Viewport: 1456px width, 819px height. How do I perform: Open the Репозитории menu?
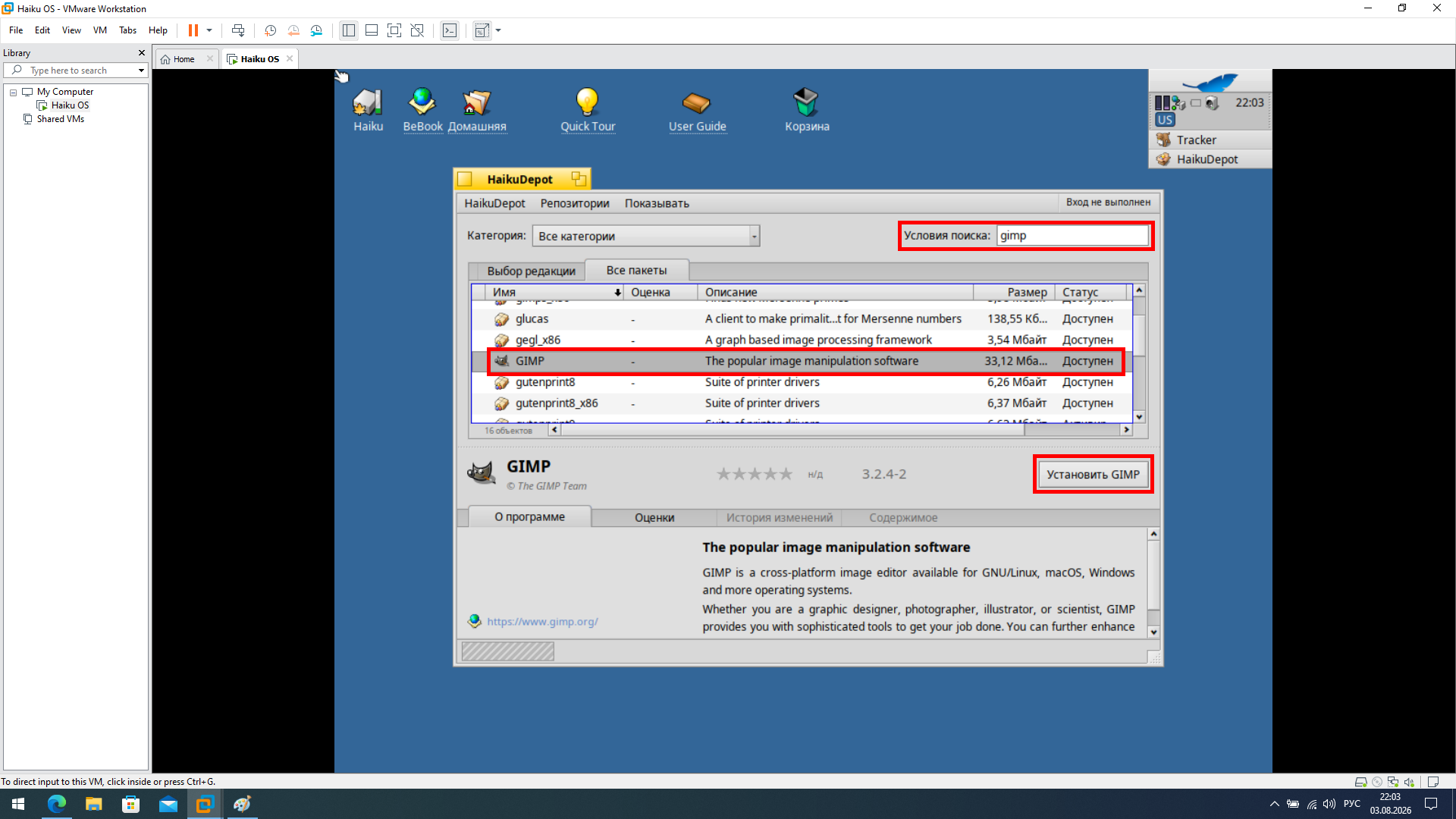click(x=575, y=203)
